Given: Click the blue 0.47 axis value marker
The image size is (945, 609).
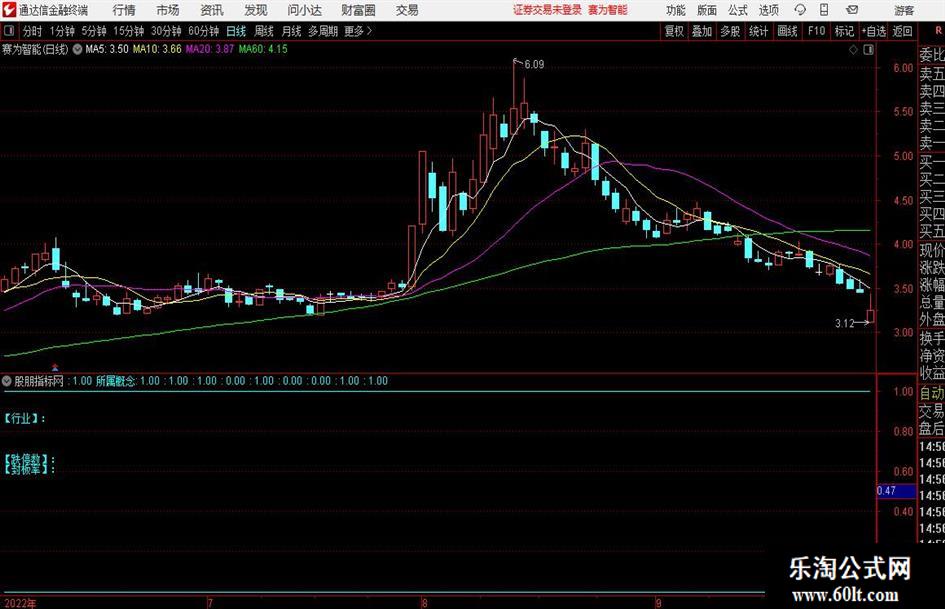Looking at the screenshot, I should pyautogui.click(x=896, y=491).
